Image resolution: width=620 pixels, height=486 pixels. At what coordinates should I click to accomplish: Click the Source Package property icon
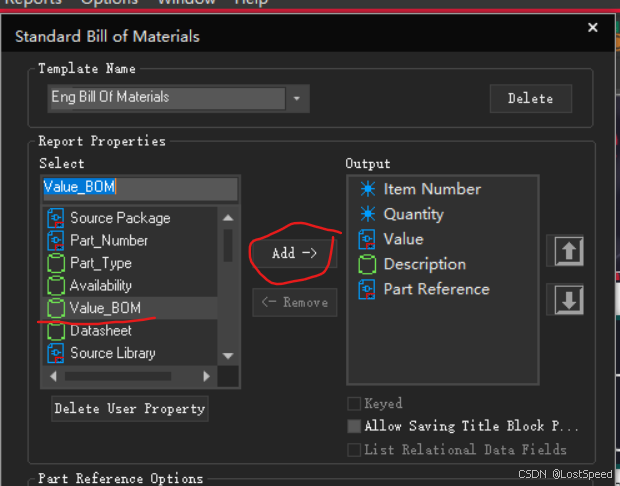[56, 218]
